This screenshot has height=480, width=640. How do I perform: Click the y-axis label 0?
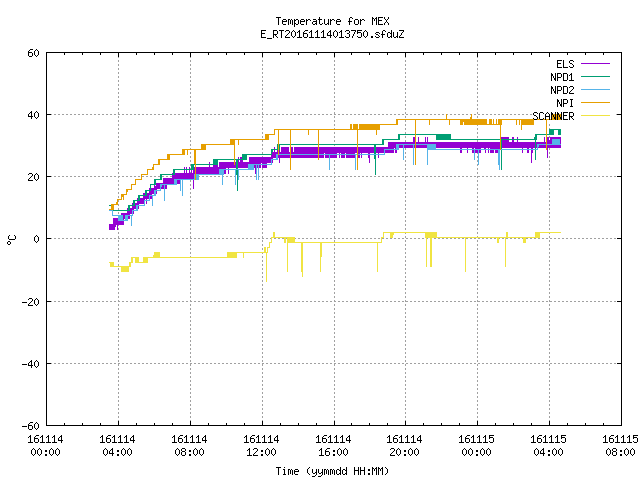pyautogui.click(x=37, y=239)
